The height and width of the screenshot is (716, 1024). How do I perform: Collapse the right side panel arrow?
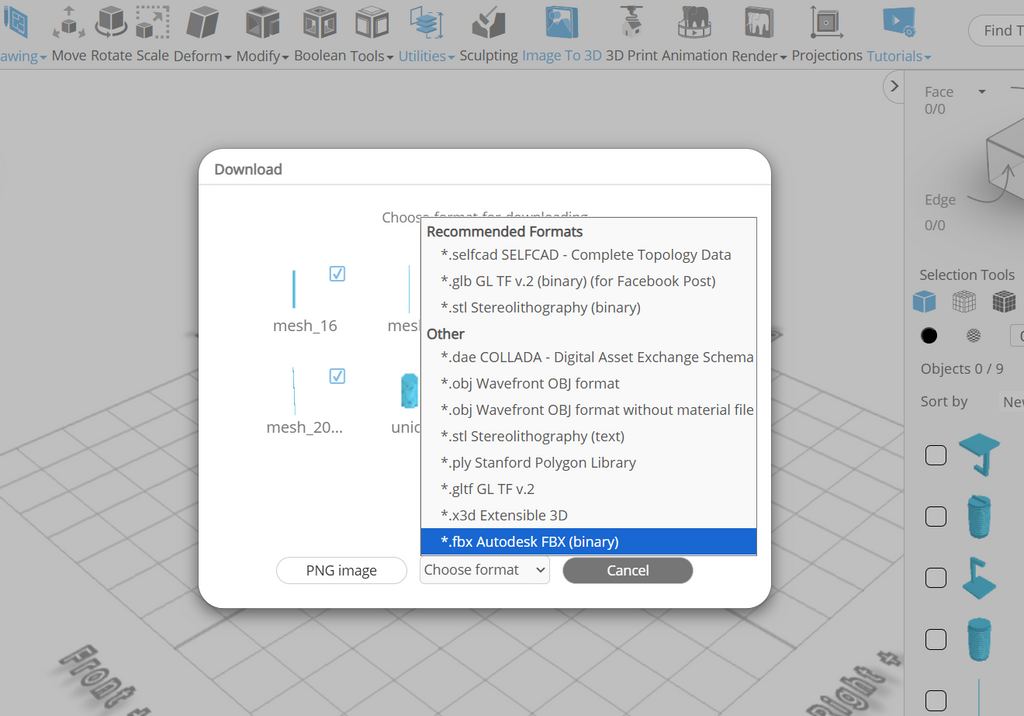893,87
